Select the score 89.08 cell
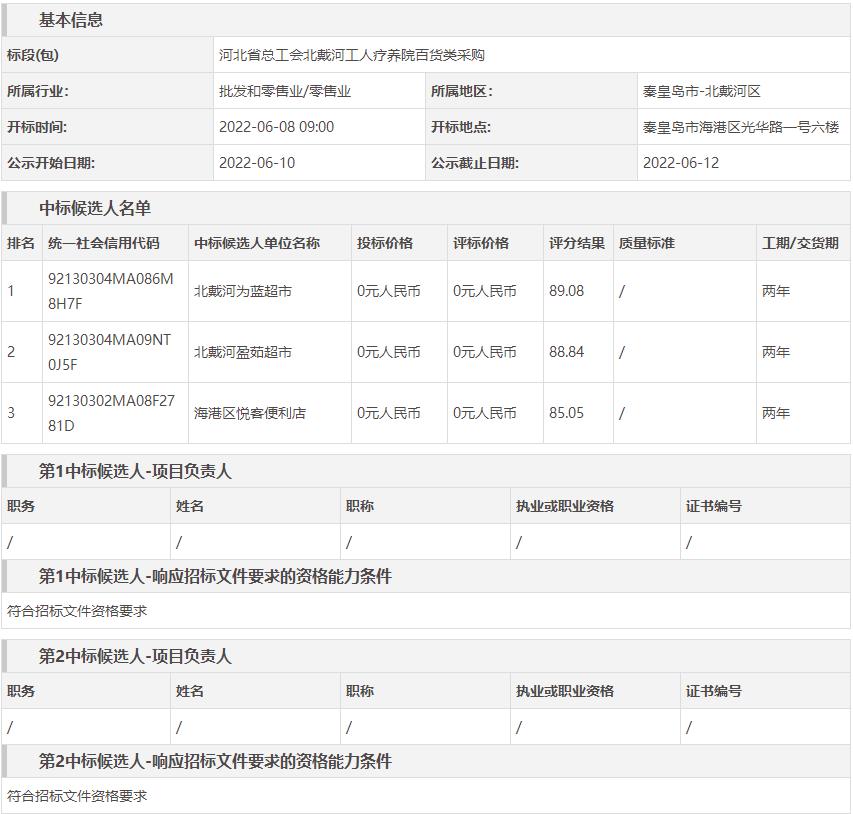 coord(566,291)
